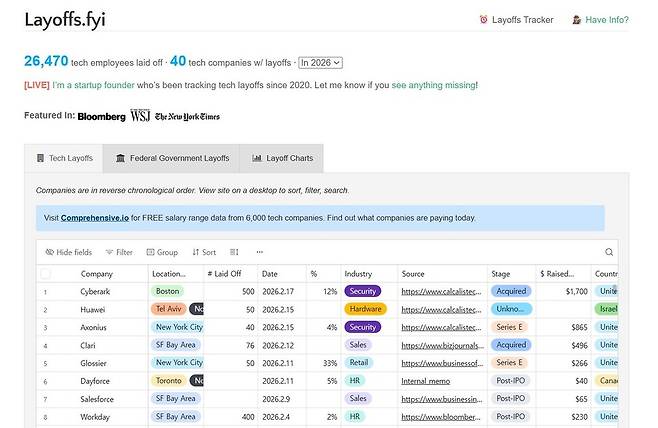The width and height of the screenshot is (658, 428).
Task: Click the Retail industry tag for Glossier
Action: click(x=359, y=363)
